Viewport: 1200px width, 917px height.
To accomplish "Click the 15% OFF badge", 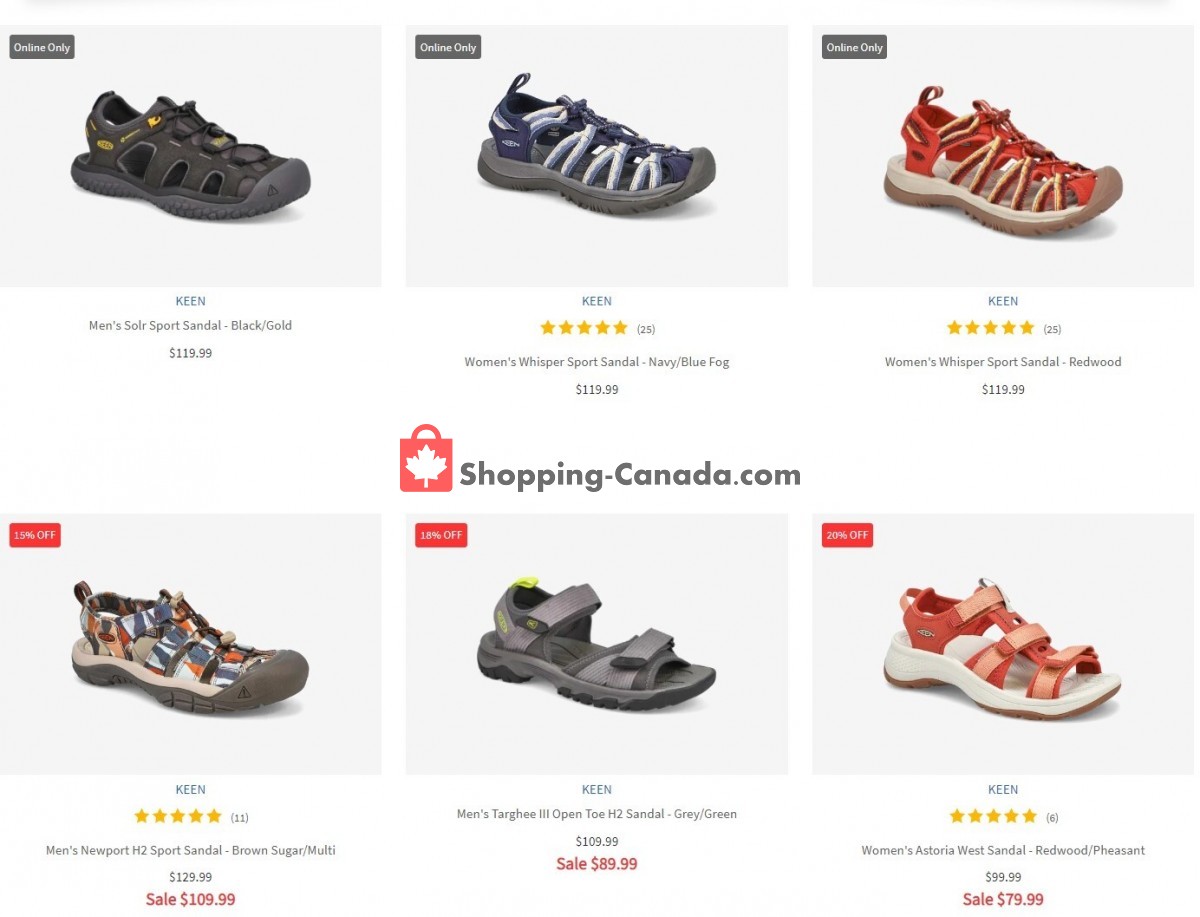I will pyautogui.click(x=35, y=535).
